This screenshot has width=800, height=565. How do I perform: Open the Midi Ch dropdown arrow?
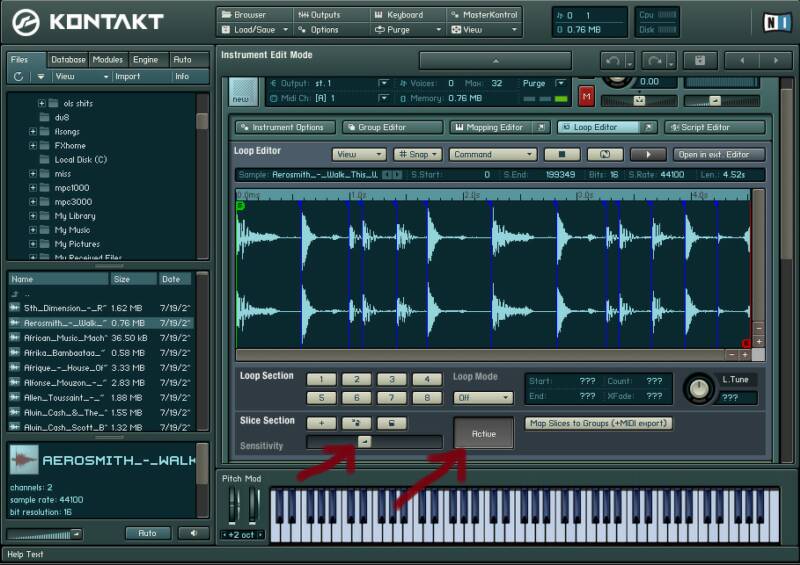pos(383,98)
